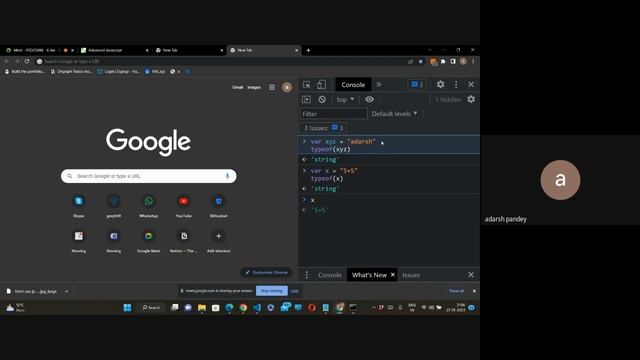640x360 pixels.
Task: Open the Gmail link
Action: click(238, 87)
